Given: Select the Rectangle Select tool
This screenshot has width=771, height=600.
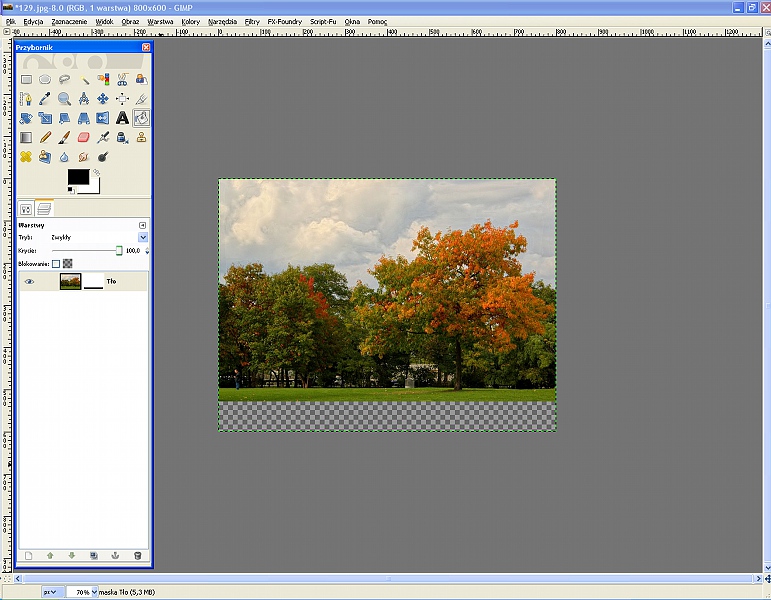Looking at the screenshot, I should (x=26, y=80).
